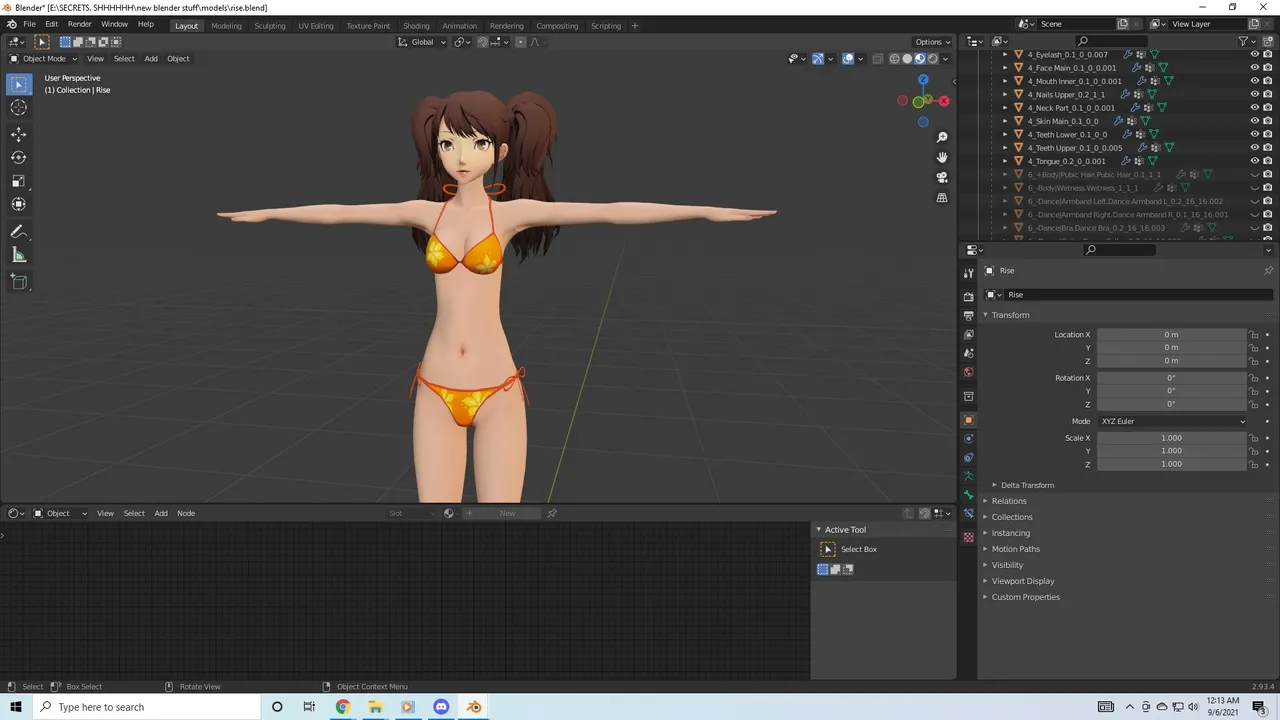Activate the Annotate pencil tool
1280x720 pixels.
click(18, 231)
